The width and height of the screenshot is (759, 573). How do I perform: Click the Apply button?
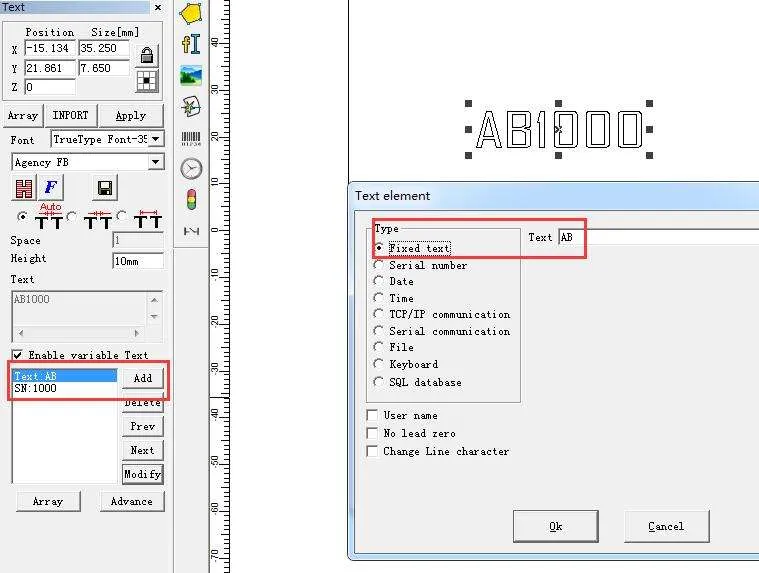click(x=131, y=115)
